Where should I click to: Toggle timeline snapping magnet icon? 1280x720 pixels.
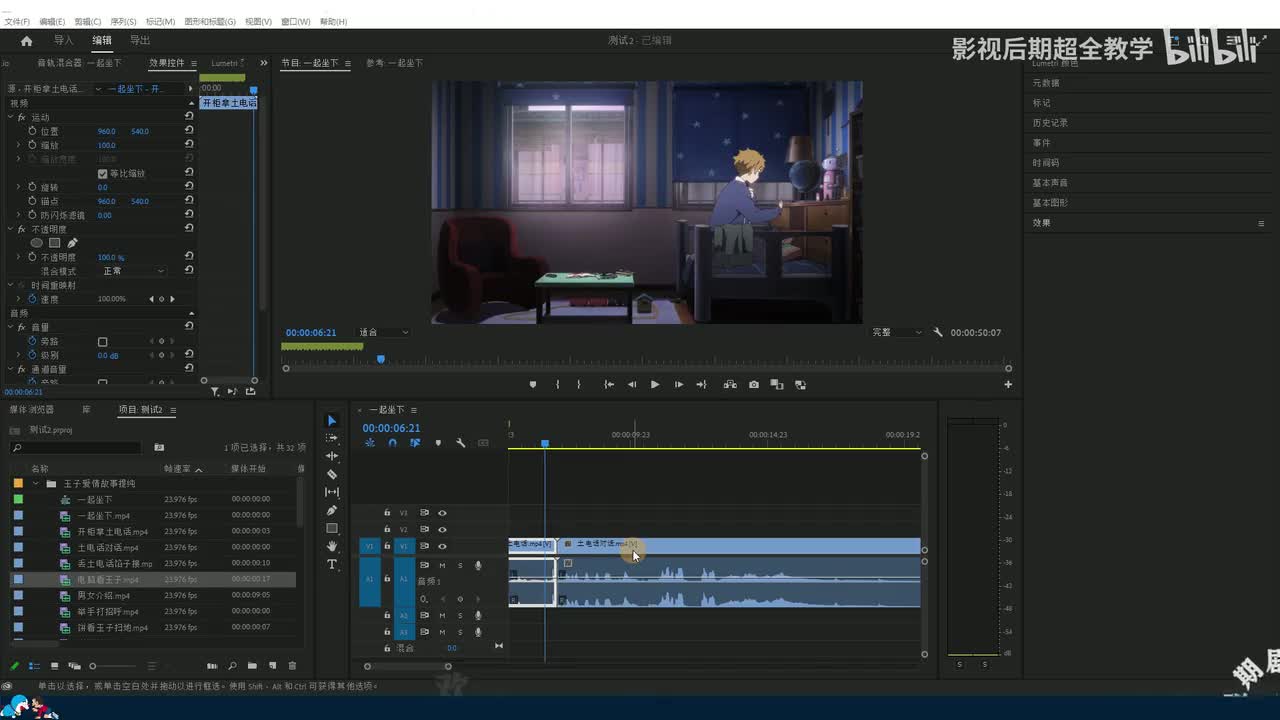392,443
